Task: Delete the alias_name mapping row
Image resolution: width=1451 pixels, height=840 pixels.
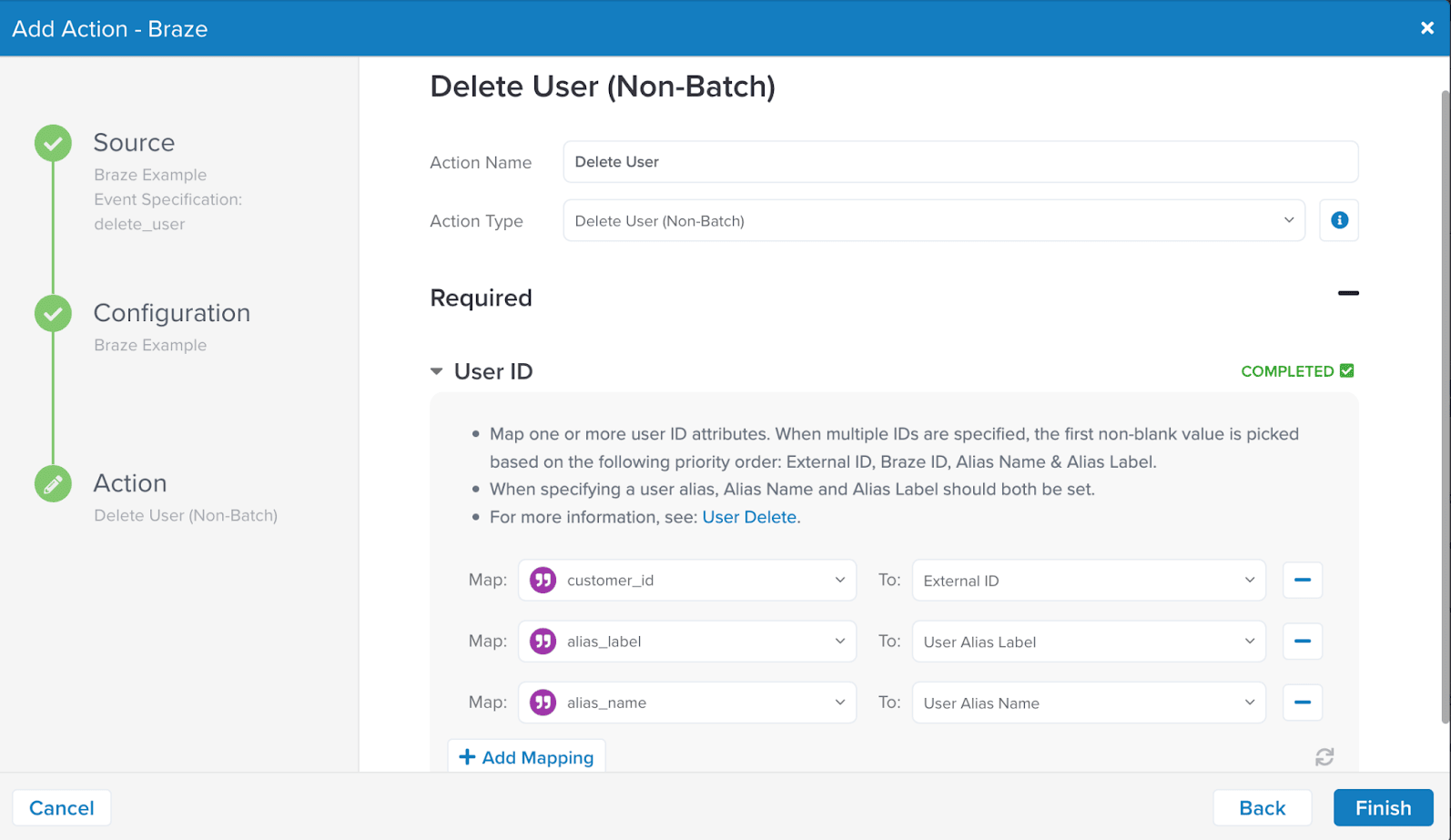Action: click(x=1302, y=703)
